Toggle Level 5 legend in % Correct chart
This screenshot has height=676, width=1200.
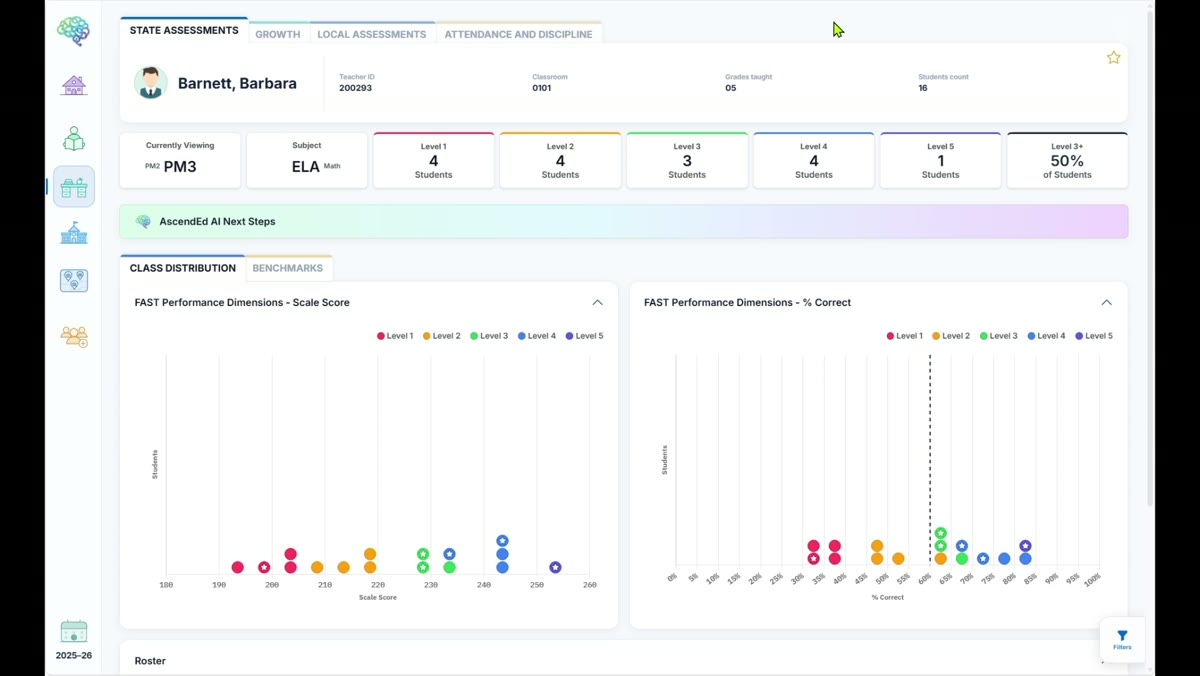pos(1094,336)
